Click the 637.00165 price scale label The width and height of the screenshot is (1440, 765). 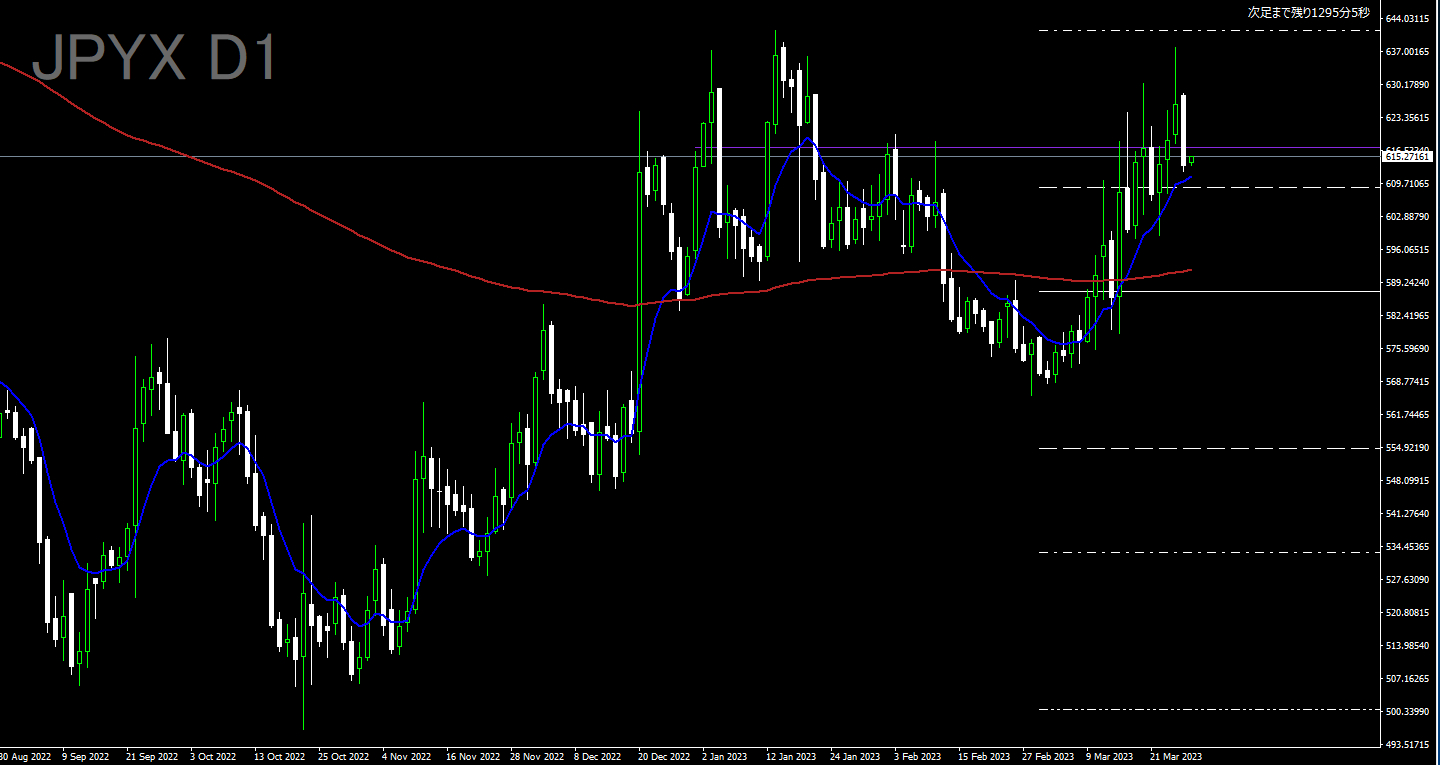click(x=1407, y=52)
